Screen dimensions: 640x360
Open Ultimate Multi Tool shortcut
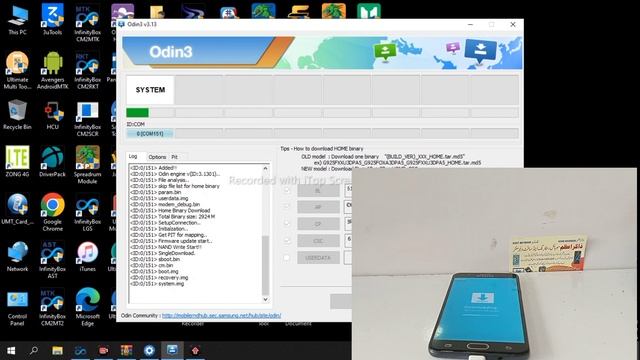tap(18, 70)
